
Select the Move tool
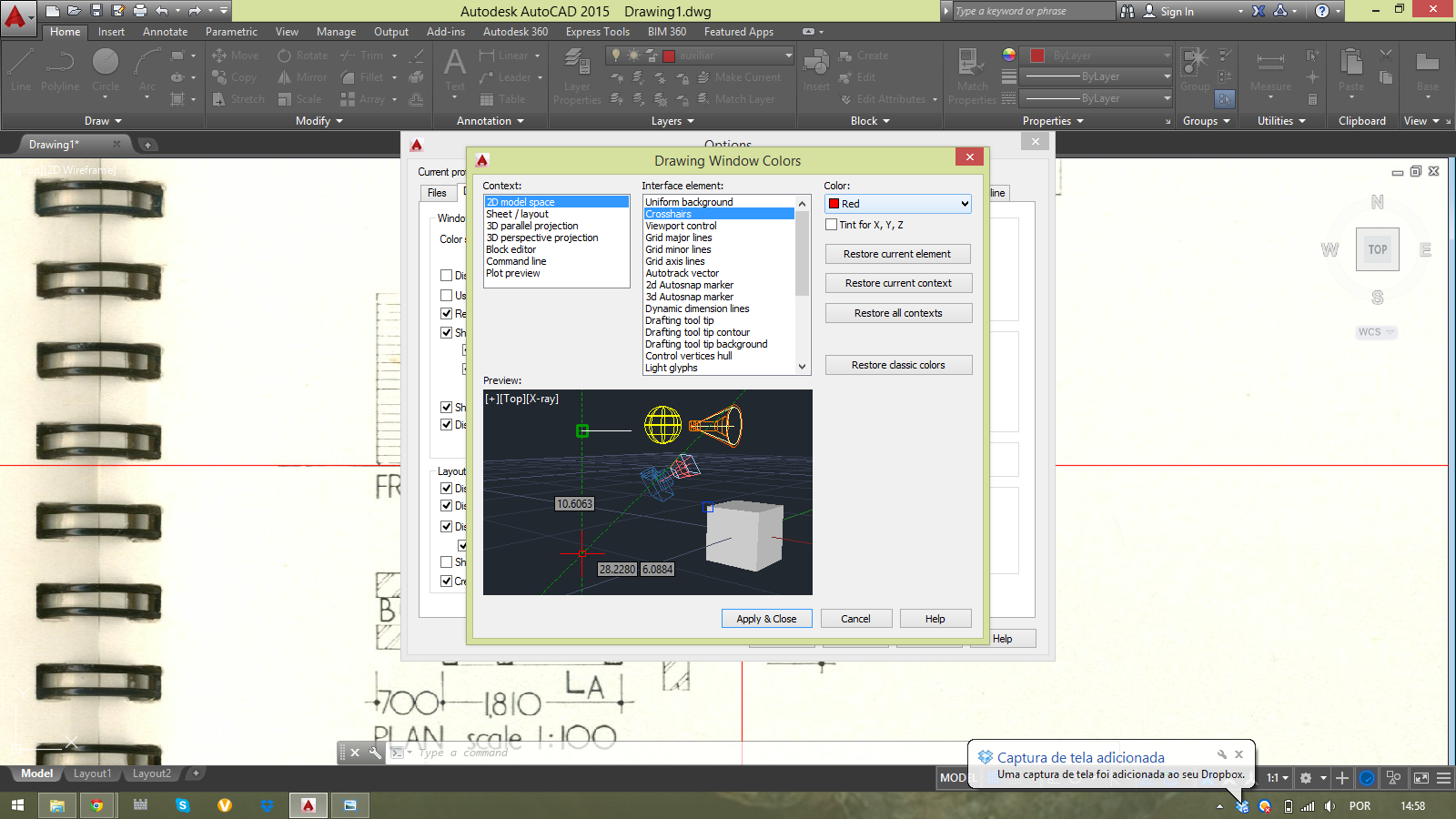click(236, 56)
